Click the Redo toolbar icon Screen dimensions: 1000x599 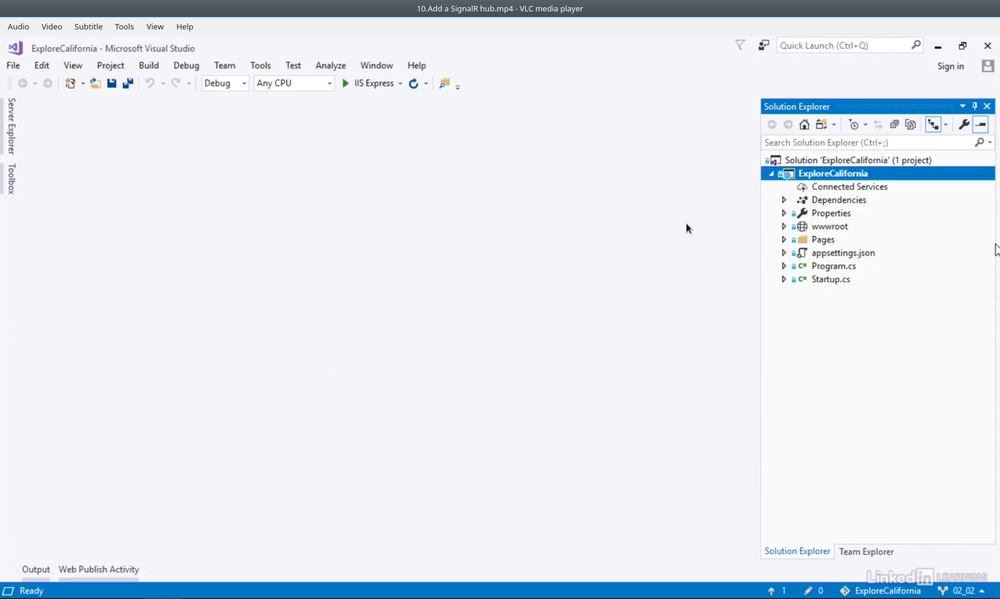click(x=176, y=84)
